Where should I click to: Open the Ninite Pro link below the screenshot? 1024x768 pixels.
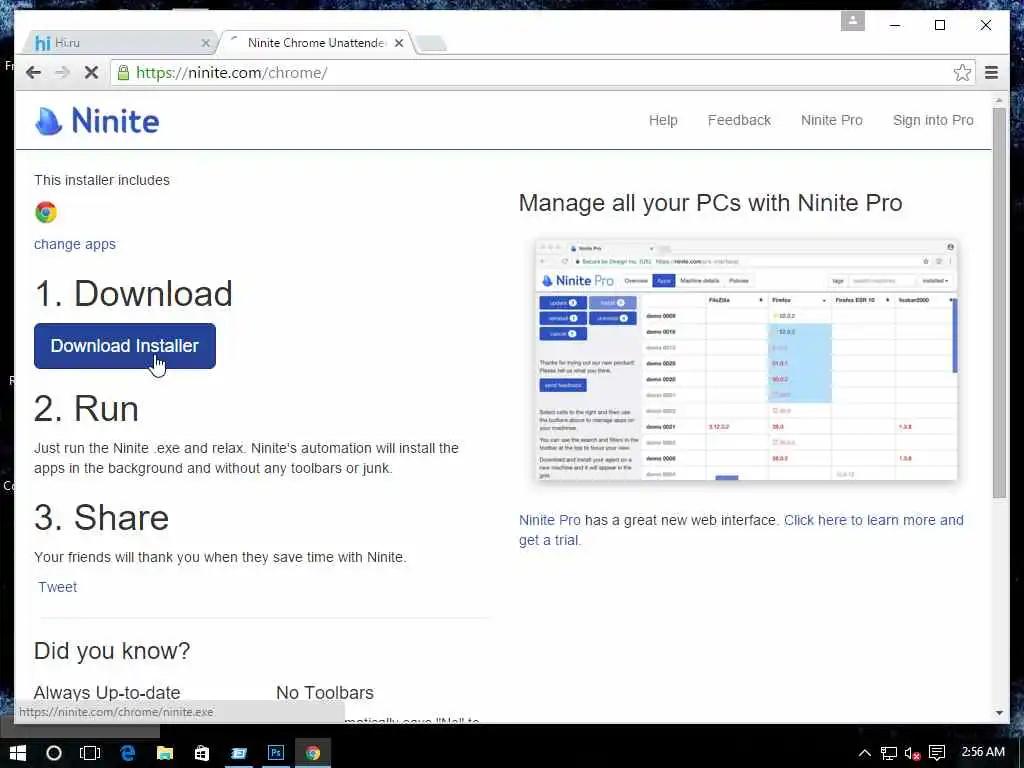pyautogui.click(x=549, y=520)
